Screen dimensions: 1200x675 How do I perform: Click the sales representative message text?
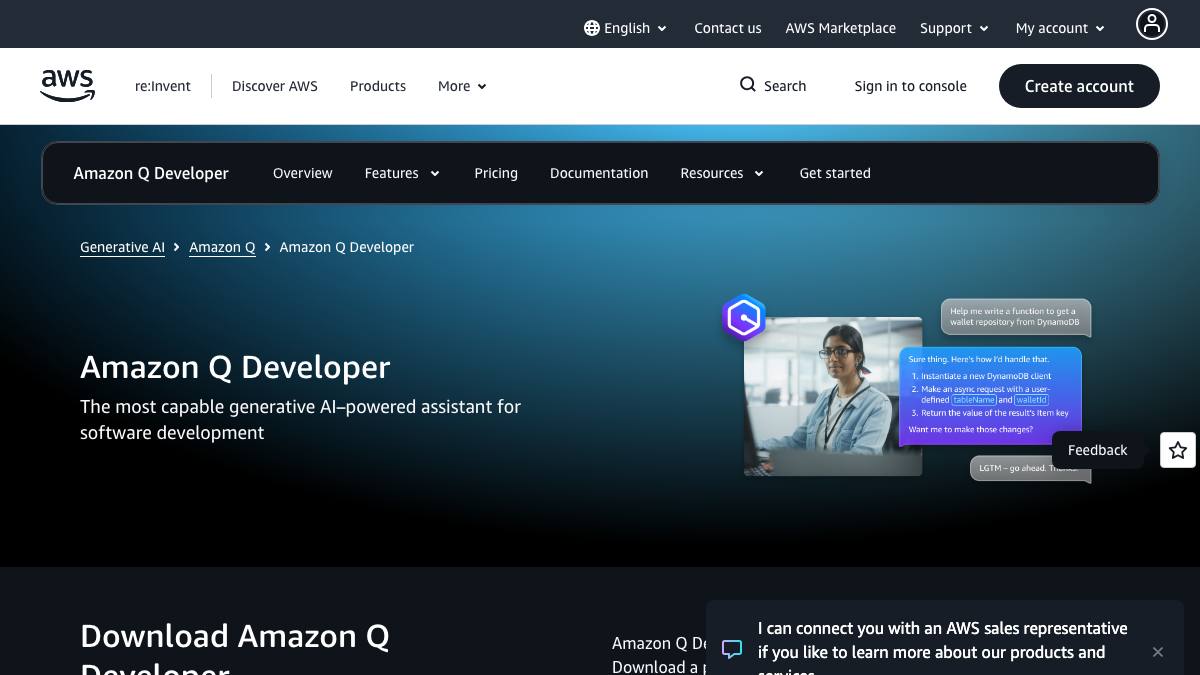pos(942,646)
